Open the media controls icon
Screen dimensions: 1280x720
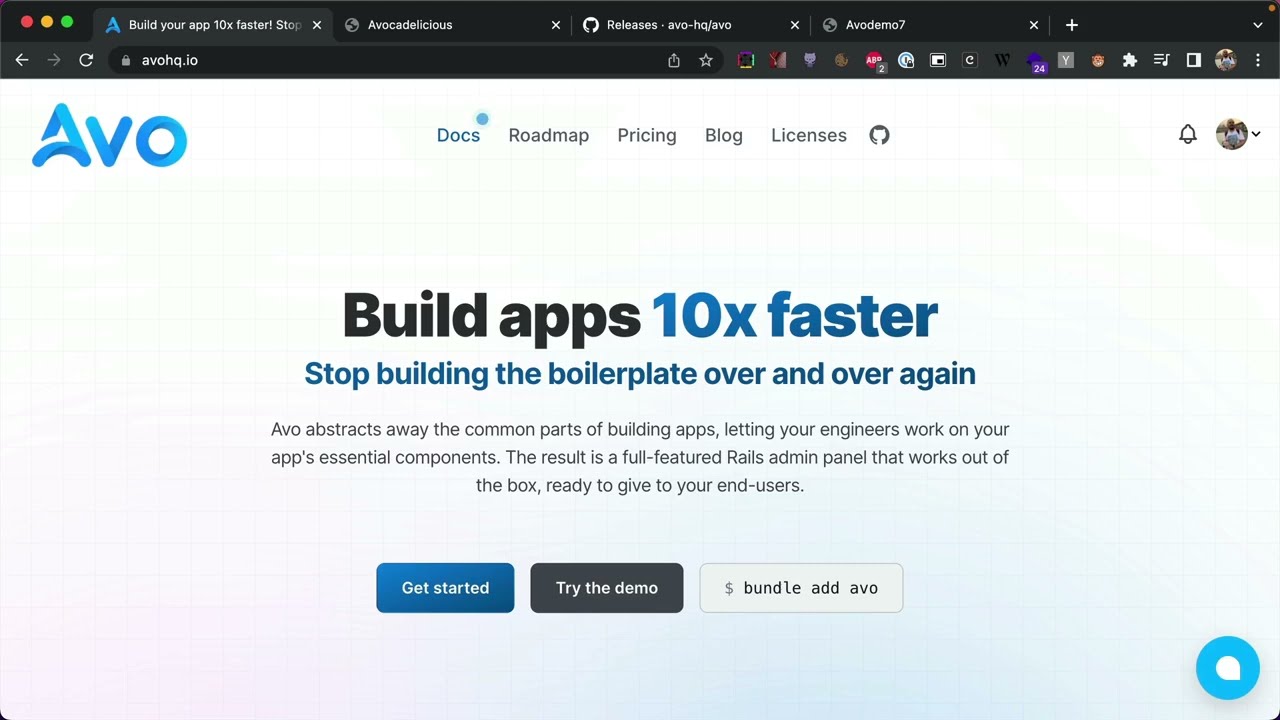pyautogui.click(x=1161, y=60)
